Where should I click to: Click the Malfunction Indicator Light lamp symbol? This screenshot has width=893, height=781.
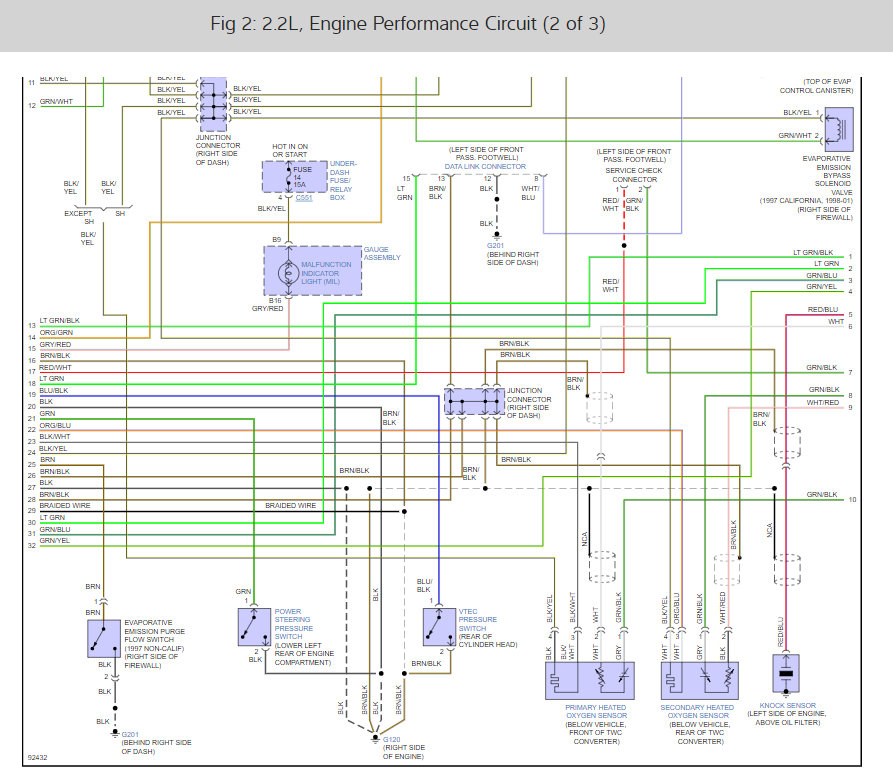[x=288, y=273]
